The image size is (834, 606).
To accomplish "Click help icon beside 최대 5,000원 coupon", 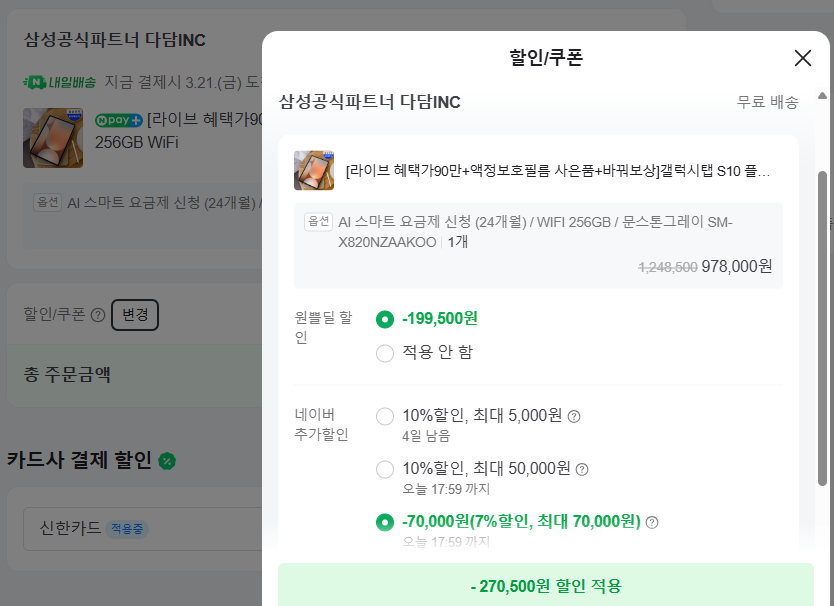I will (574, 417).
